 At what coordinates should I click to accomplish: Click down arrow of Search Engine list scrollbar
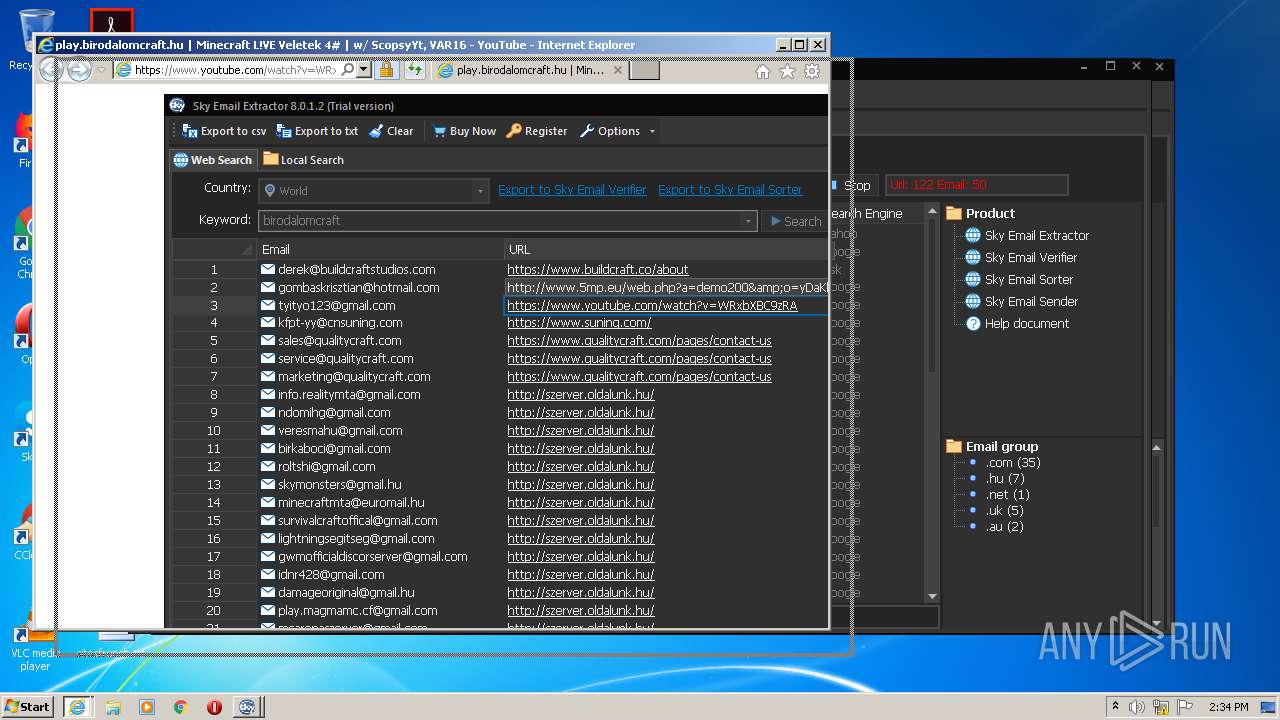(932, 597)
